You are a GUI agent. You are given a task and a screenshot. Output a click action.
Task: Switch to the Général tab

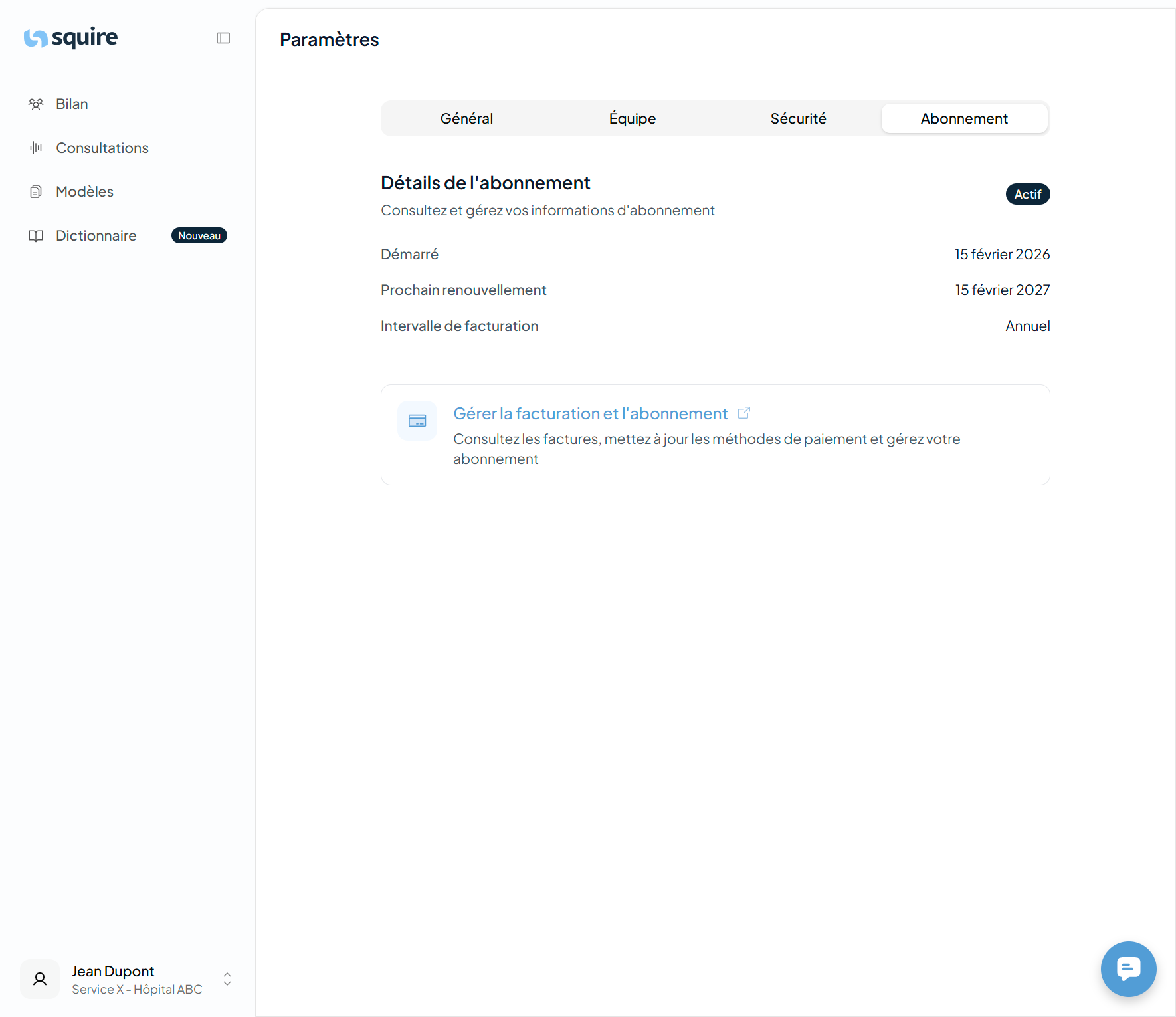coord(466,118)
